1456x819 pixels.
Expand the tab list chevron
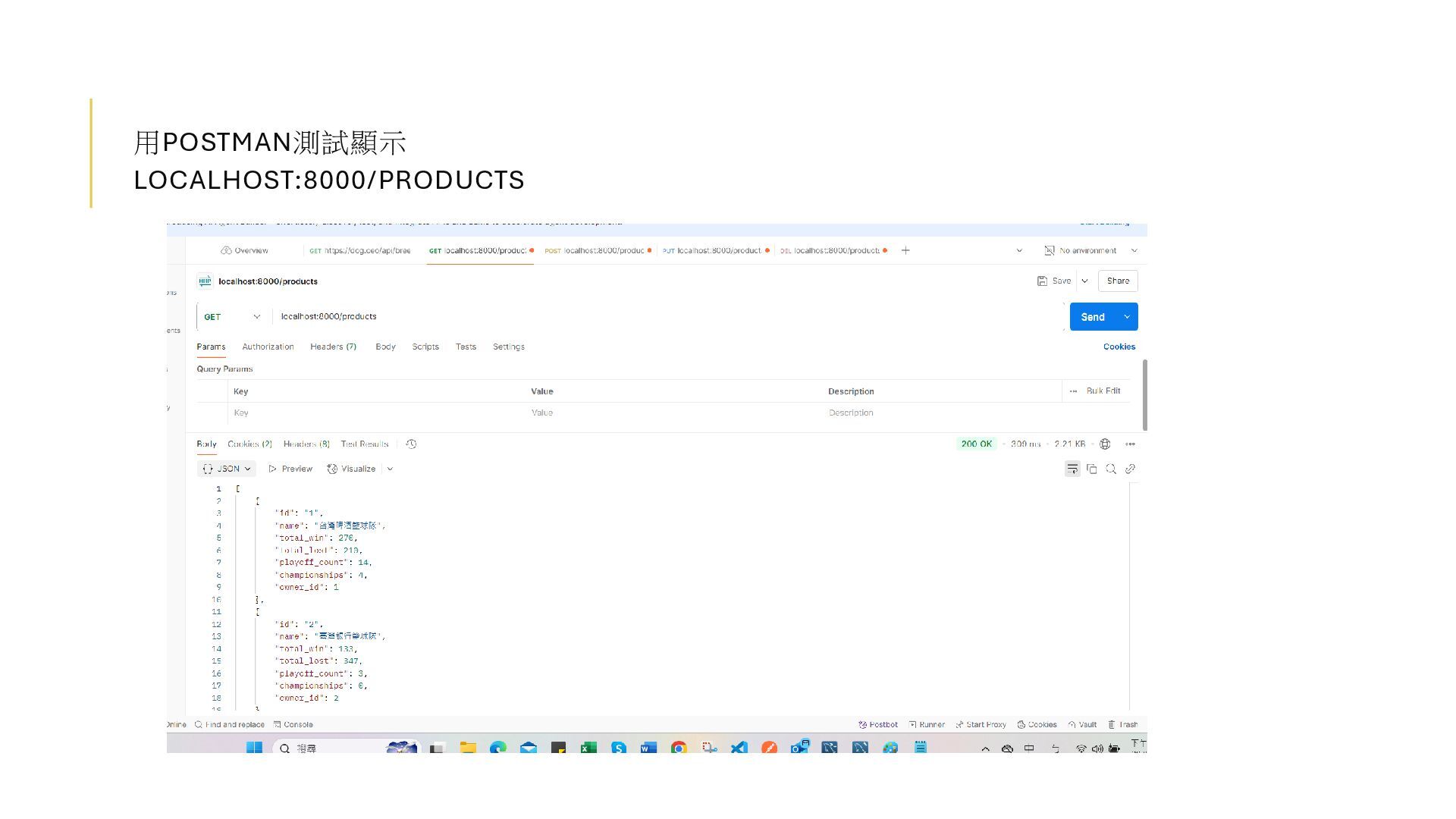(1019, 250)
